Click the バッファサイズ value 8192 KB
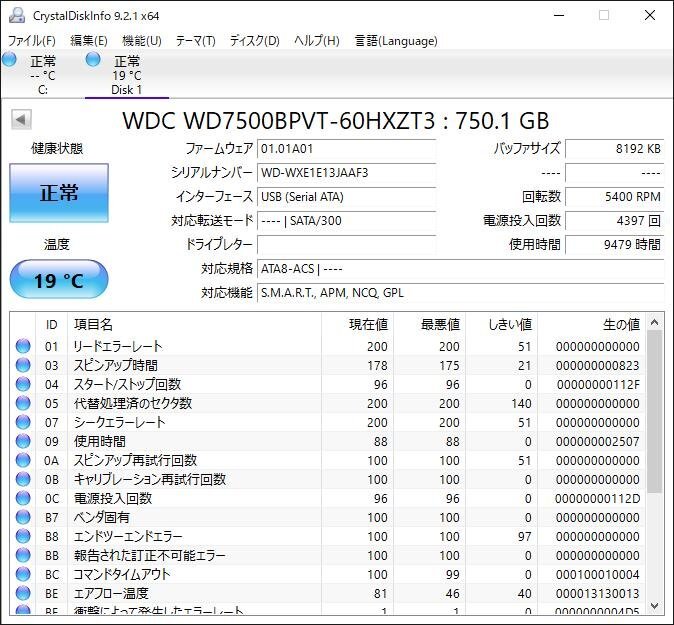The width and height of the screenshot is (674, 625). [615, 149]
